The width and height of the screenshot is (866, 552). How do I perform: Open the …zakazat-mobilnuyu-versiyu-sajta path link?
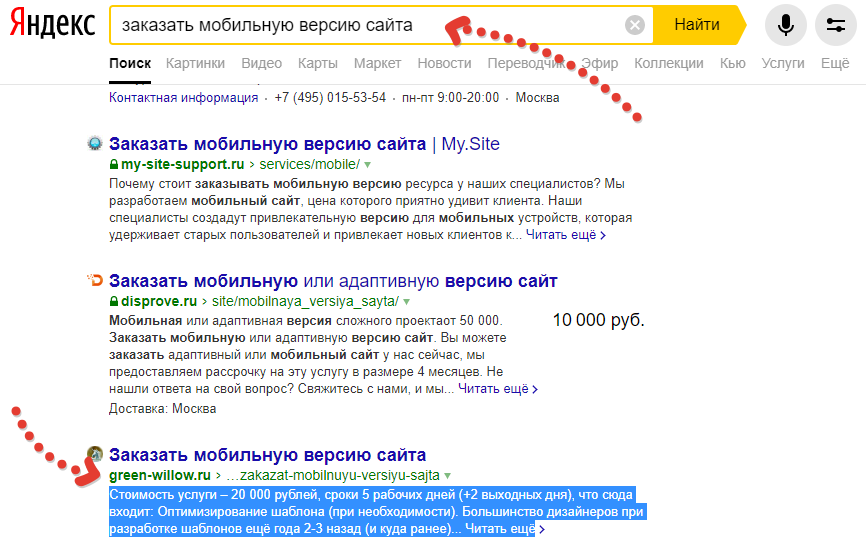333,475
